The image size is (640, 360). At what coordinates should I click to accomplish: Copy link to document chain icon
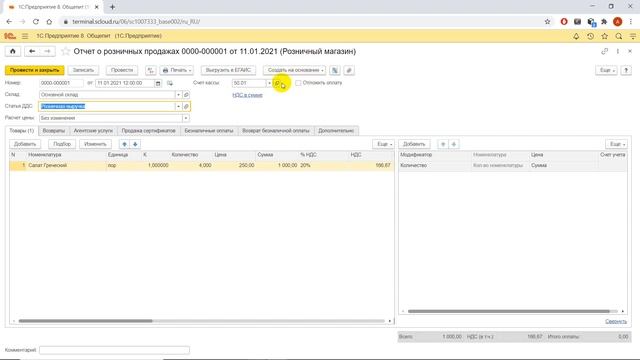coord(604,51)
